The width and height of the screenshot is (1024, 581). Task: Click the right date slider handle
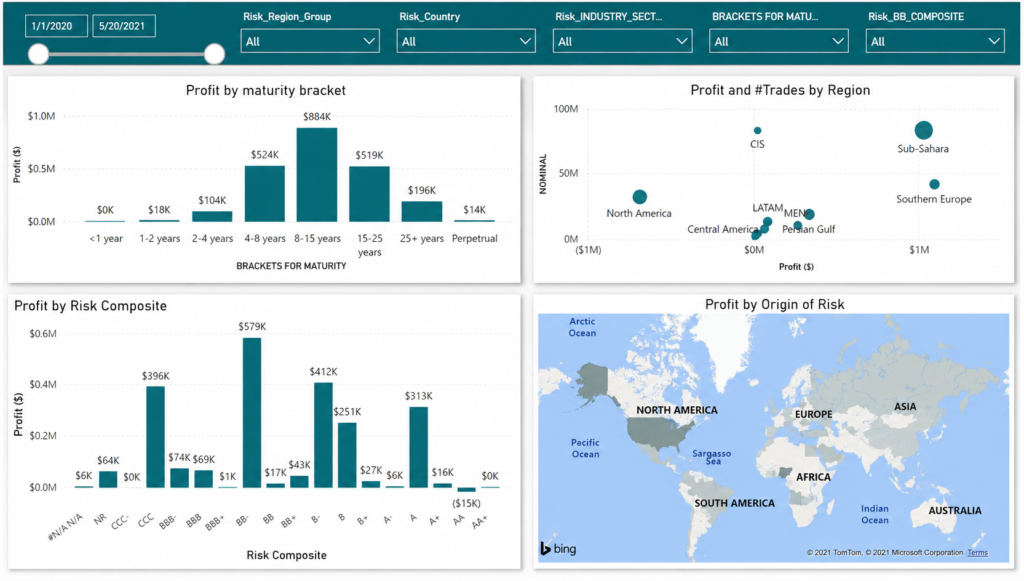[214, 54]
